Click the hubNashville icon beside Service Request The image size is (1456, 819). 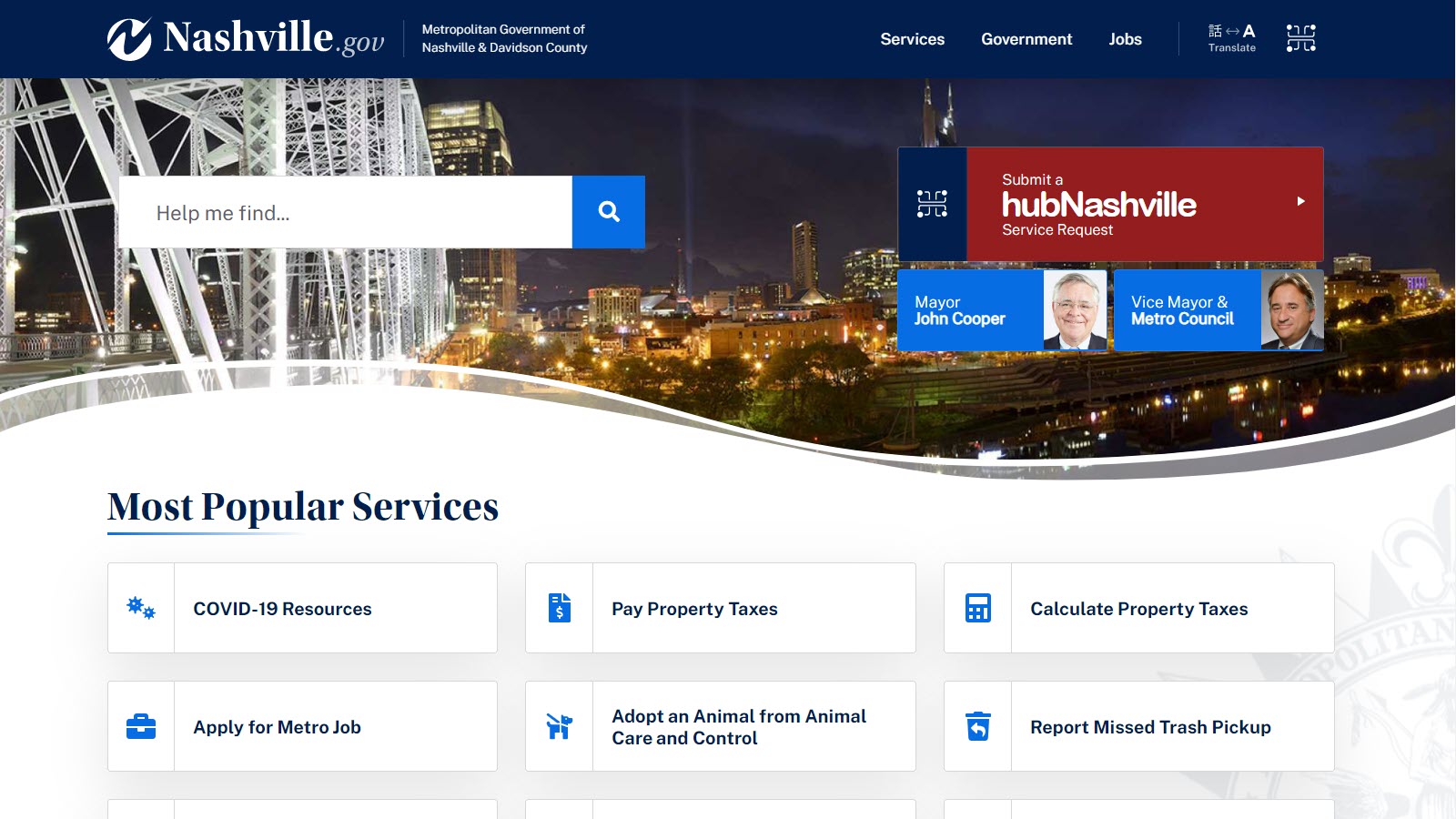(932, 204)
